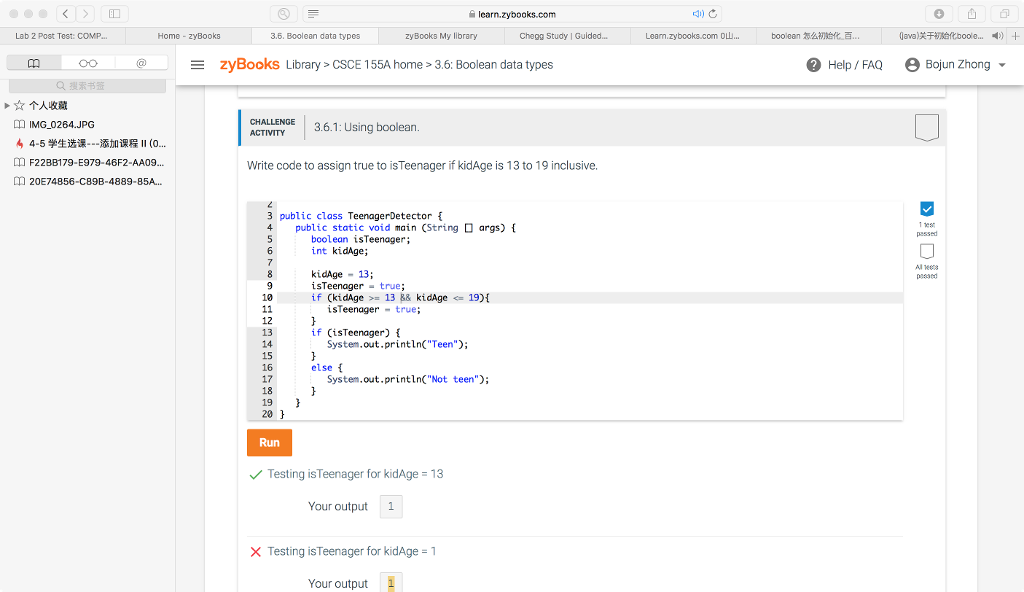Click the Share icon in the toolbar
This screenshot has width=1024, height=592.
point(971,13)
